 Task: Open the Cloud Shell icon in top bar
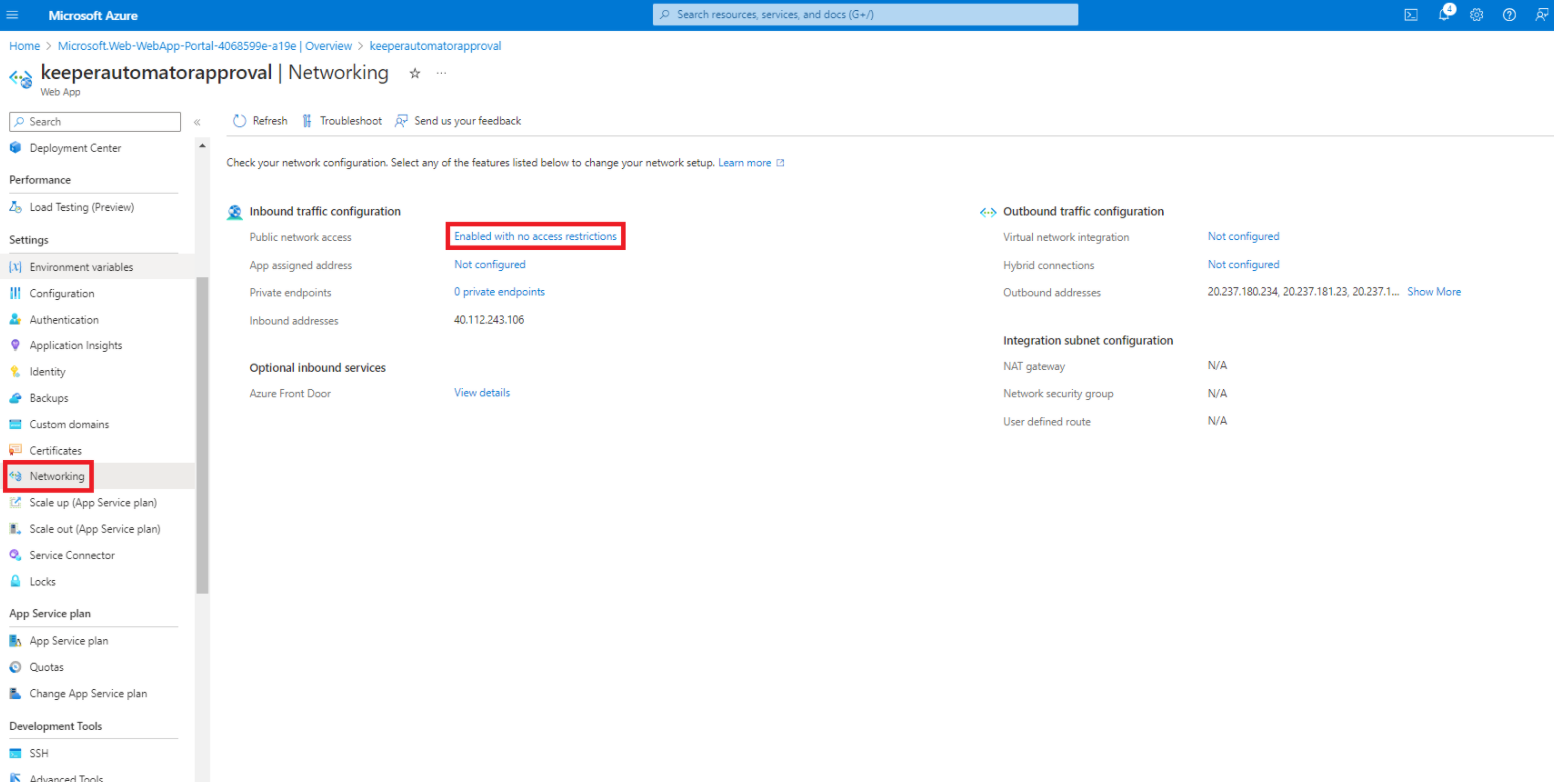(x=1411, y=15)
